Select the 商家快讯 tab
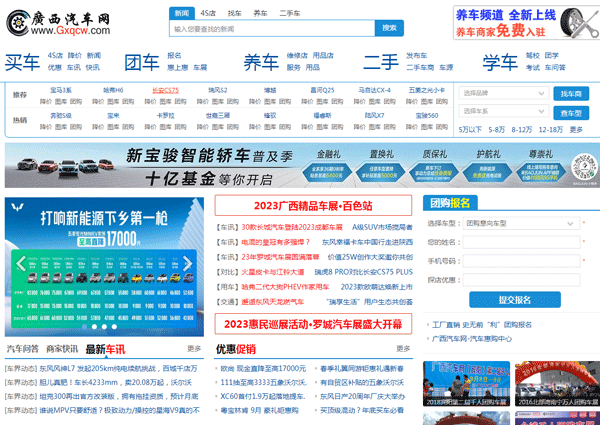 (62, 349)
